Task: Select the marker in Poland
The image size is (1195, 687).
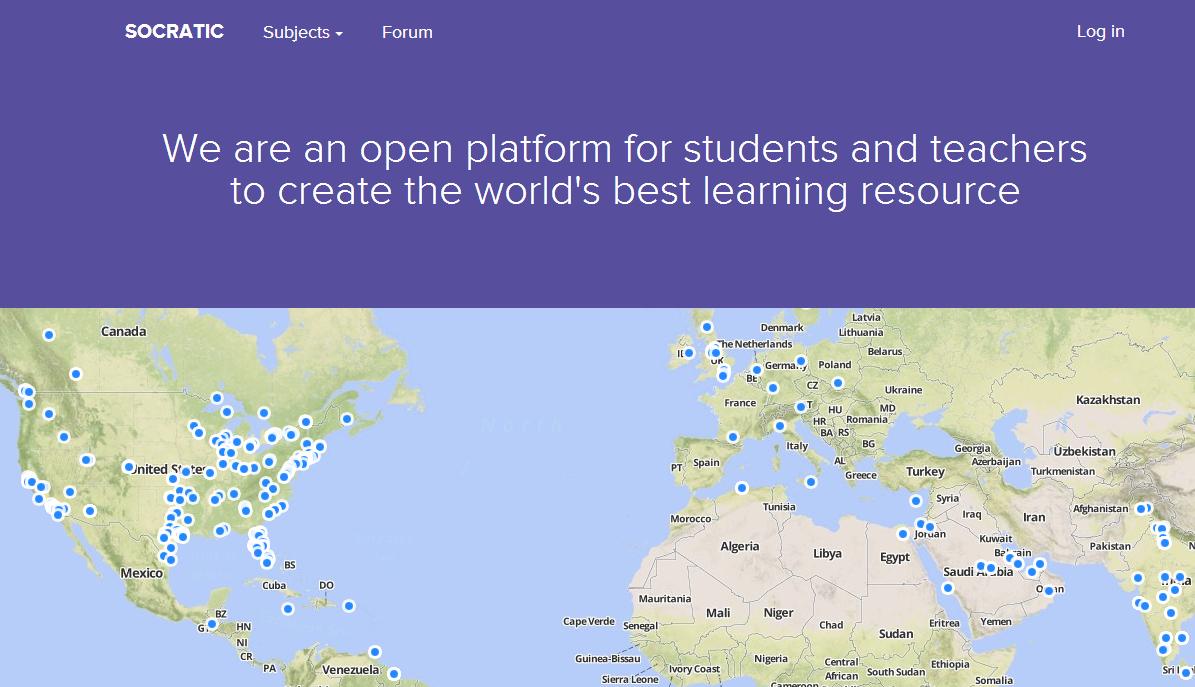Action: 838,383
